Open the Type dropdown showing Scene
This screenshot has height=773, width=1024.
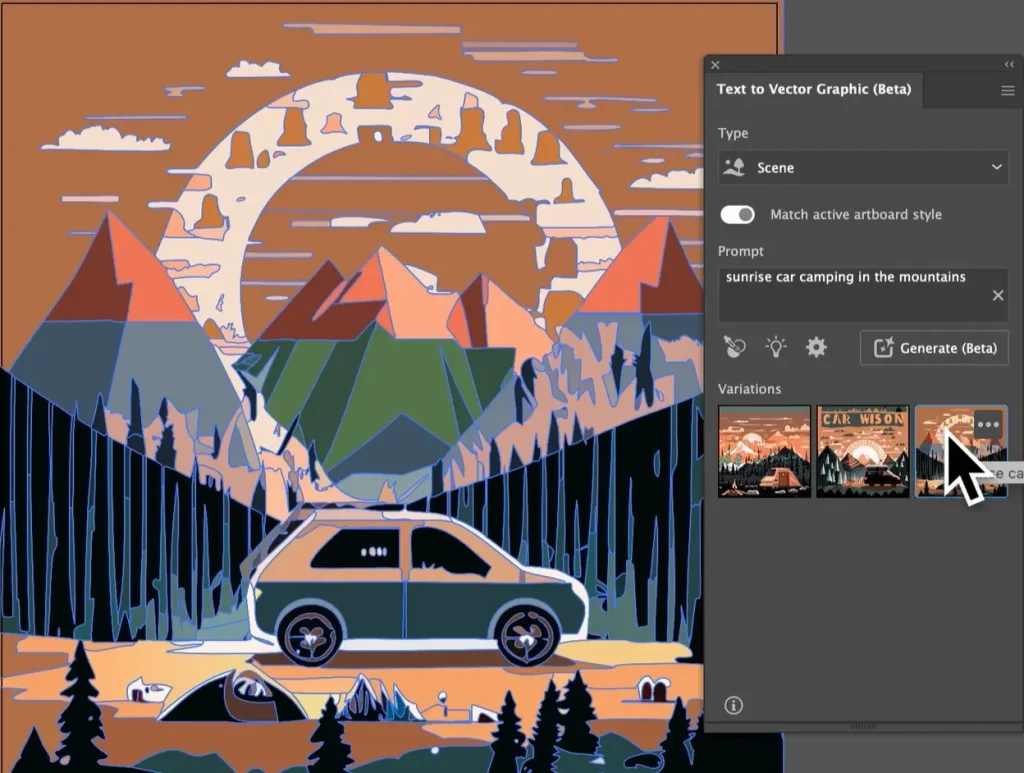[x=862, y=168]
